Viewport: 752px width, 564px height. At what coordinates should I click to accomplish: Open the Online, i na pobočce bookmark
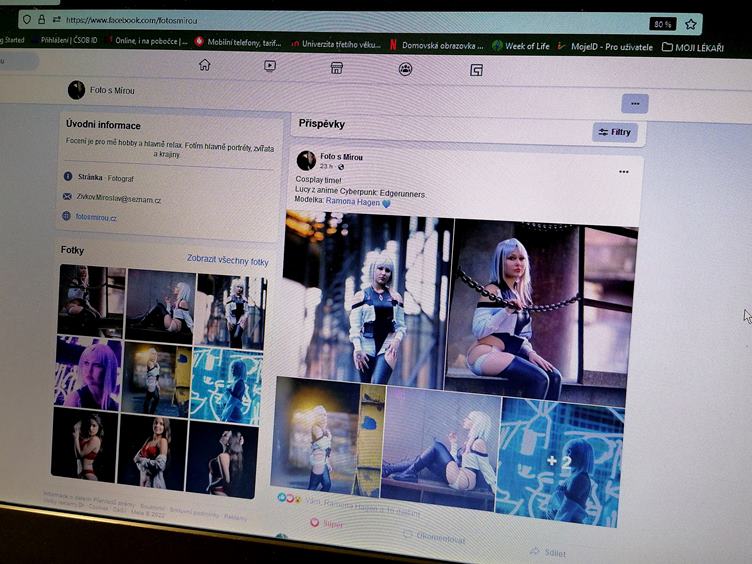(148, 41)
